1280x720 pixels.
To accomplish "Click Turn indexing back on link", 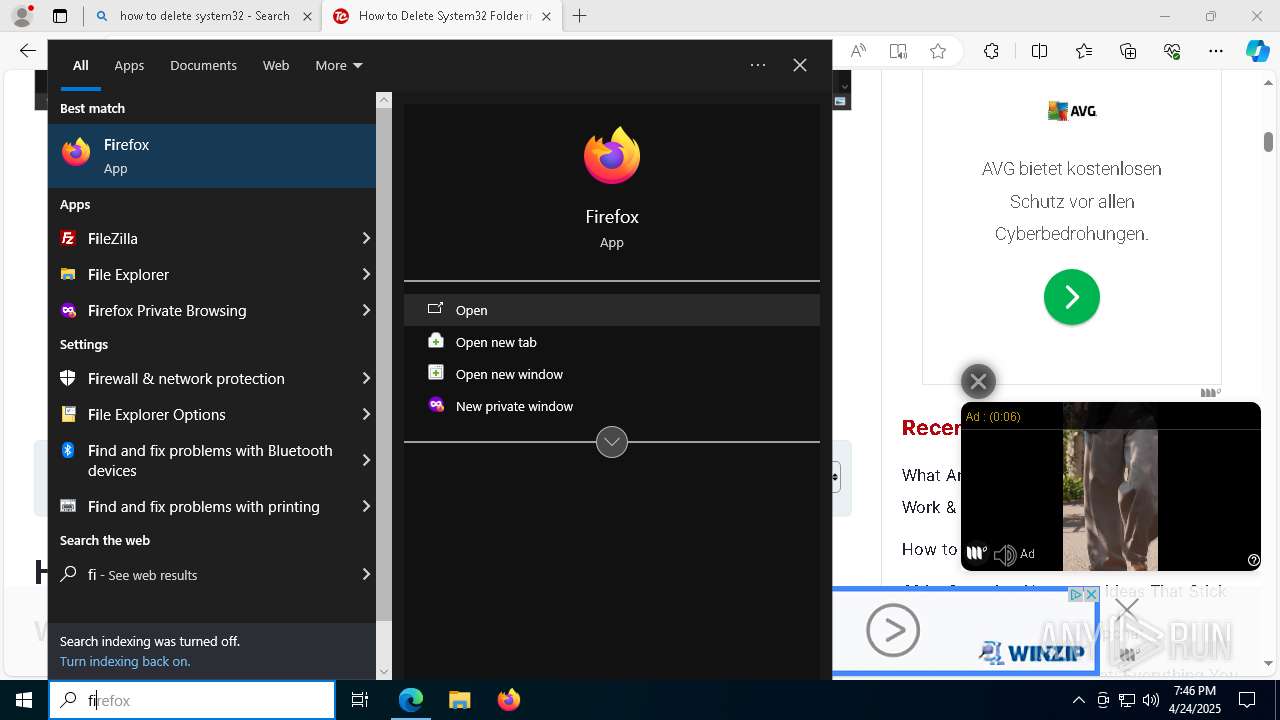I will (x=125, y=661).
